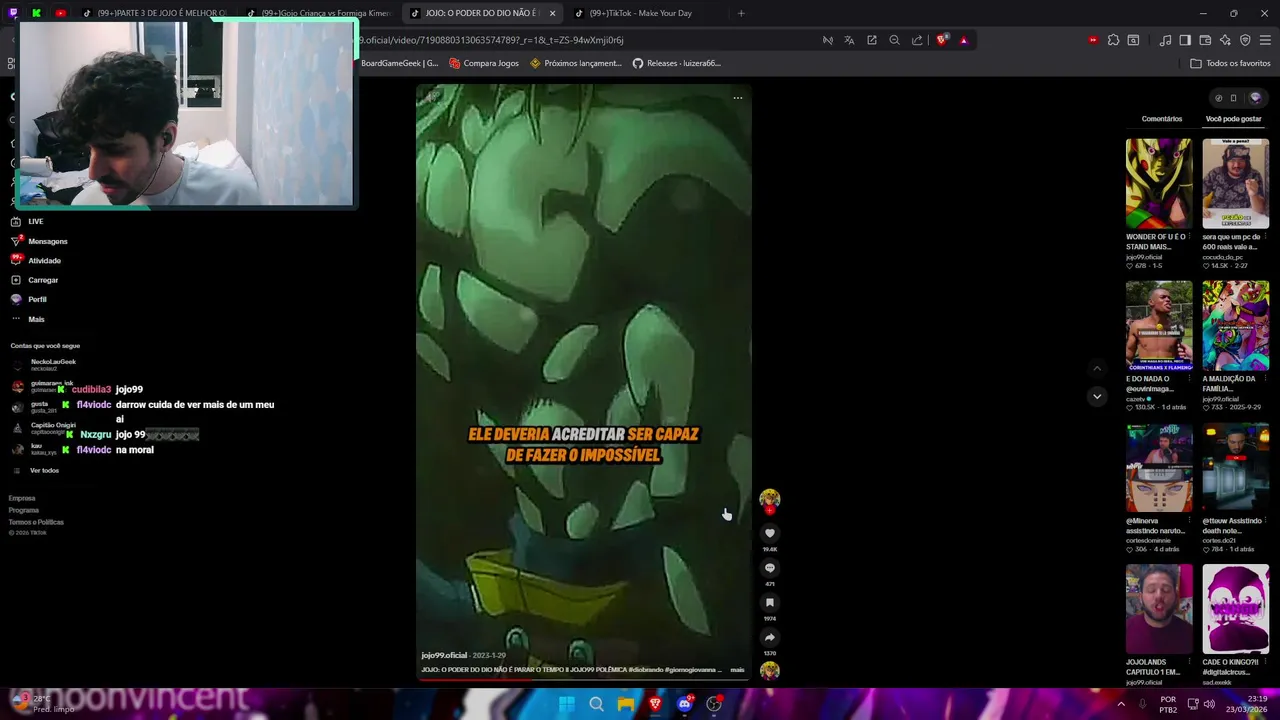Open the browser extensions puzzle icon
The width and height of the screenshot is (1280, 720).
coord(1113,40)
